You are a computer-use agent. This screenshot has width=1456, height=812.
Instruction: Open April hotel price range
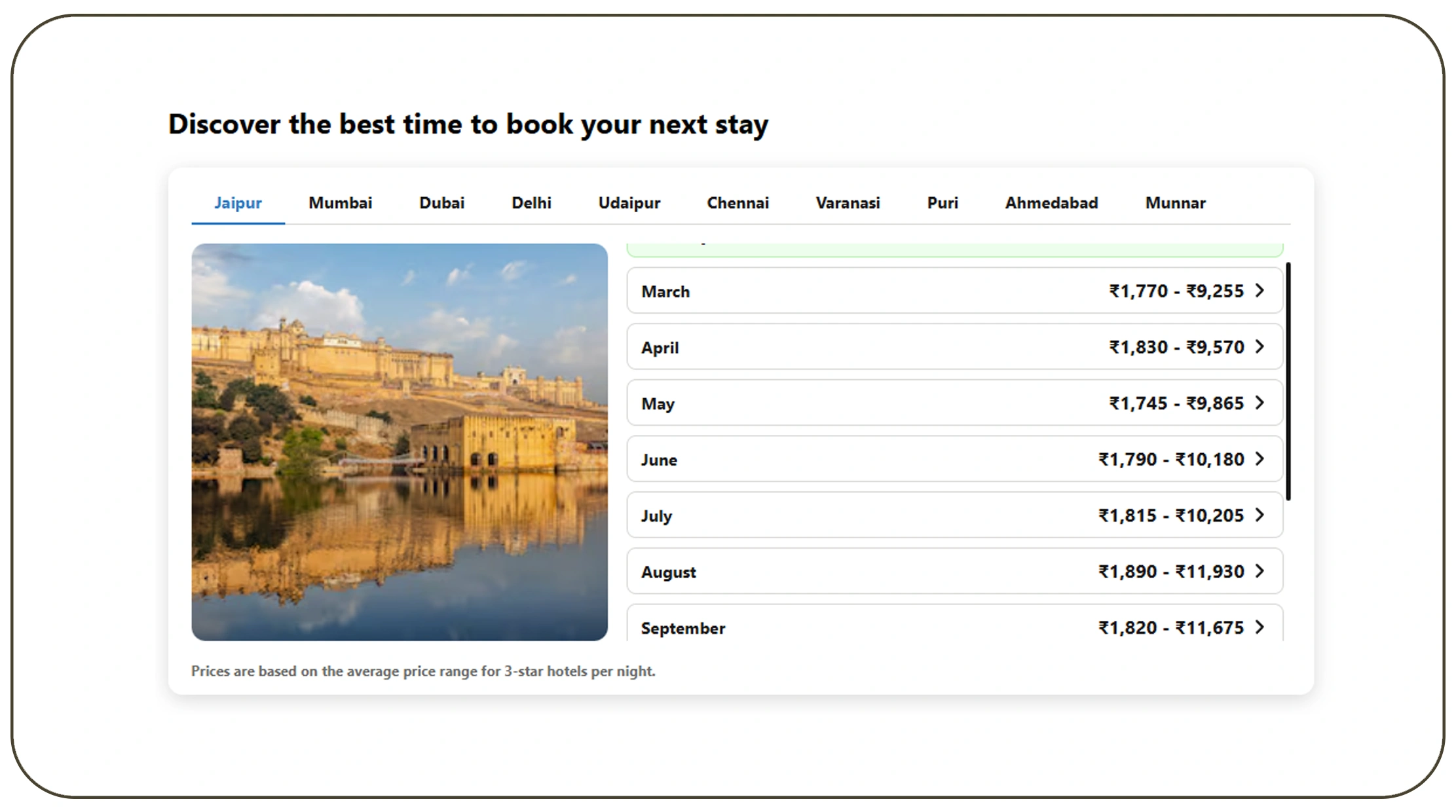tap(953, 347)
